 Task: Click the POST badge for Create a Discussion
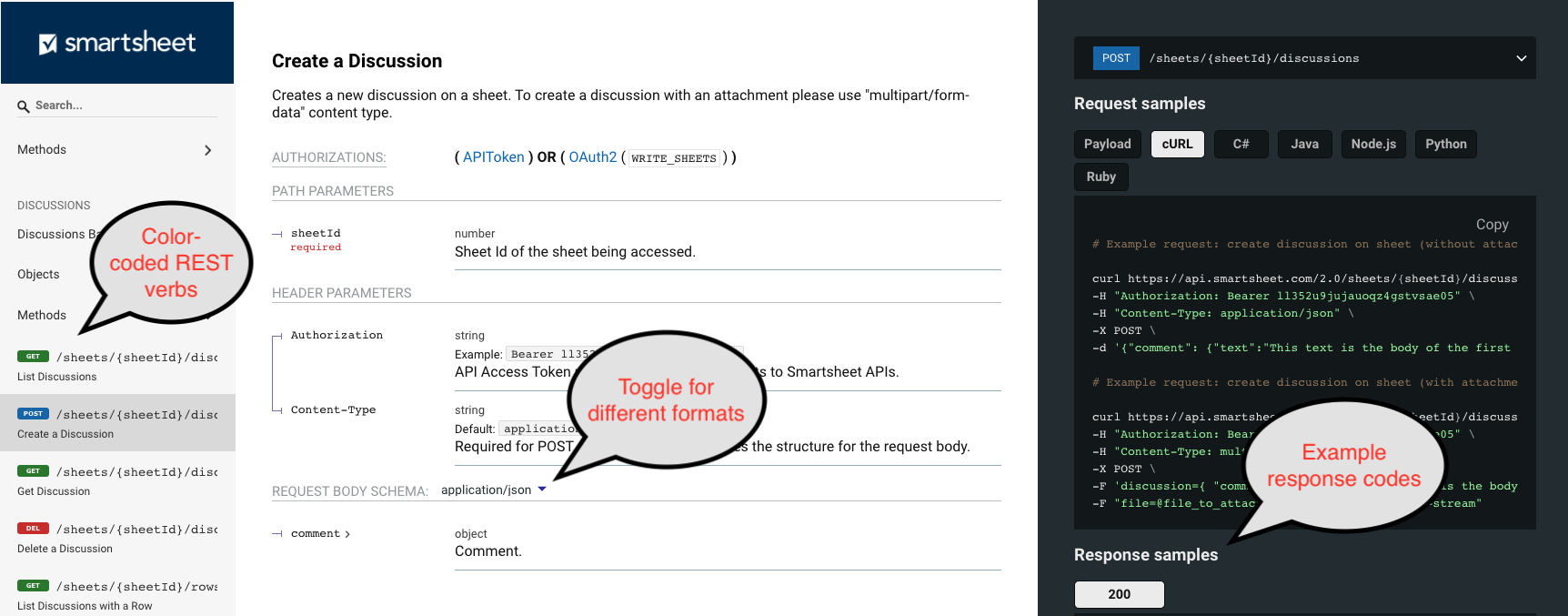(x=33, y=414)
